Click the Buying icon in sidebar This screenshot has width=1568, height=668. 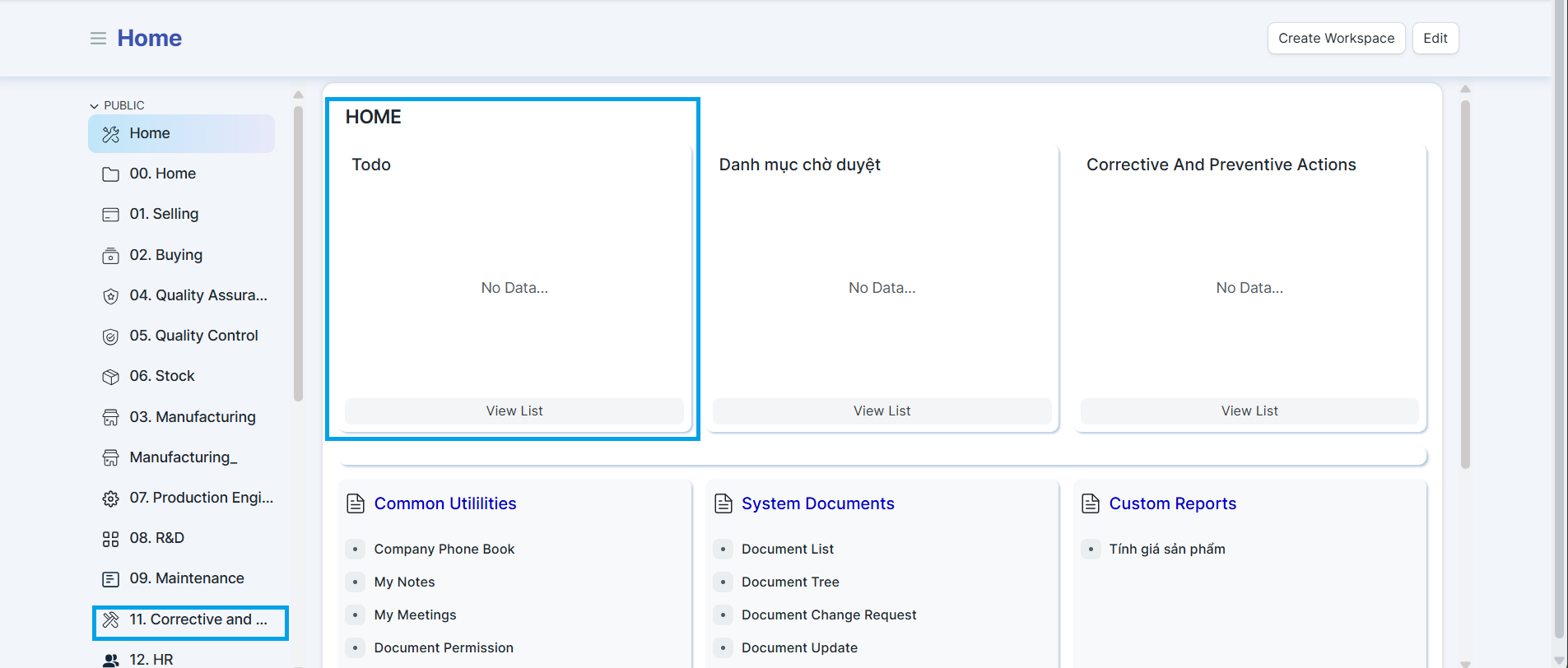pyautogui.click(x=110, y=256)
